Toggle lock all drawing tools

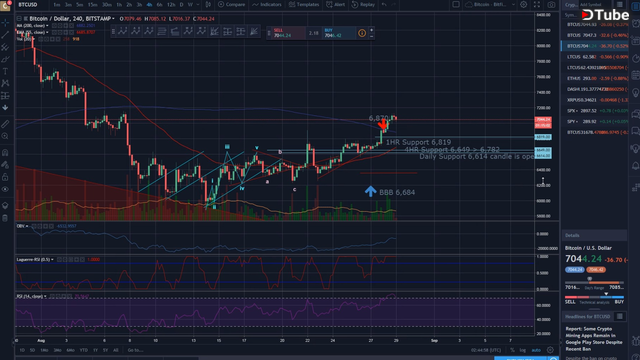coord(5,177)
